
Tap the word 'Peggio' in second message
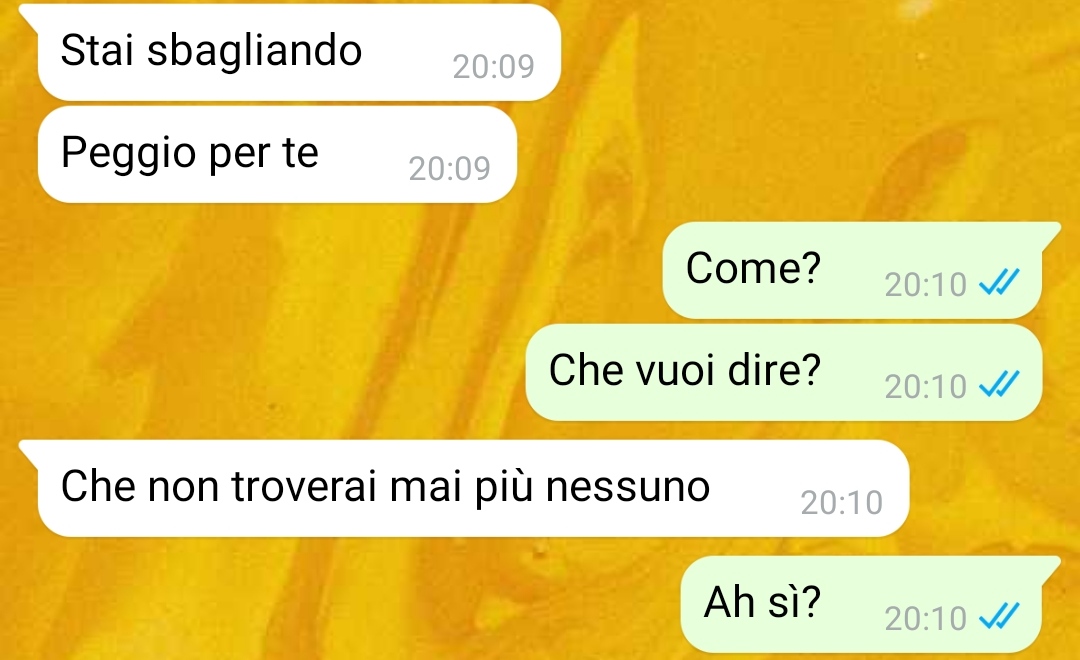click(128, 154)
